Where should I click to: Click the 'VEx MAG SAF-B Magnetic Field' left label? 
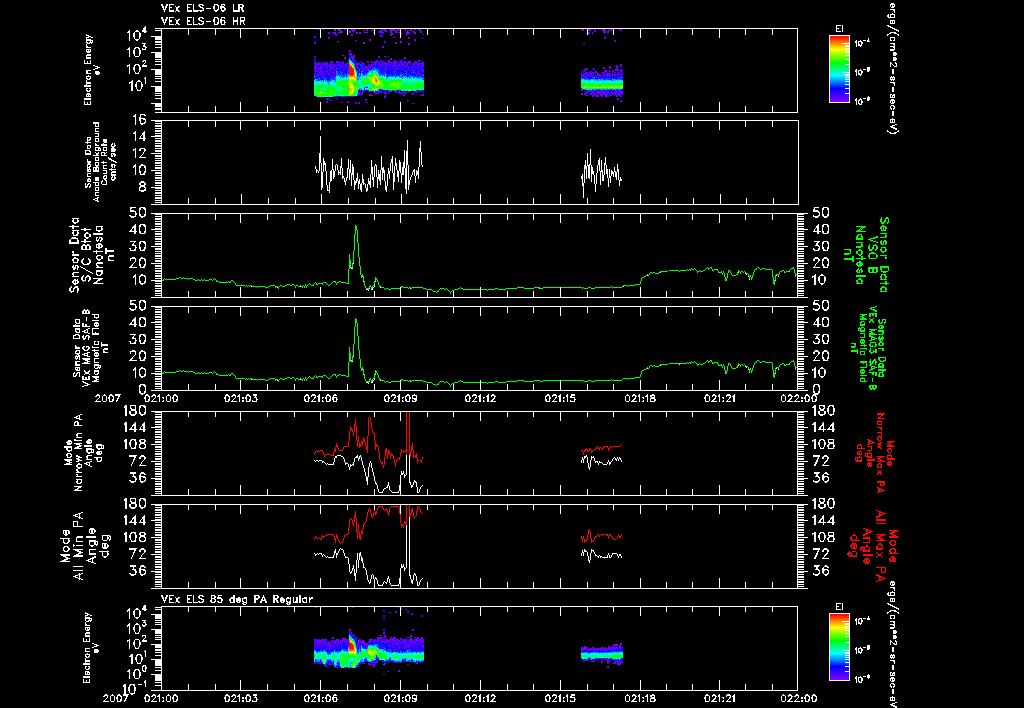coord(91,347)
